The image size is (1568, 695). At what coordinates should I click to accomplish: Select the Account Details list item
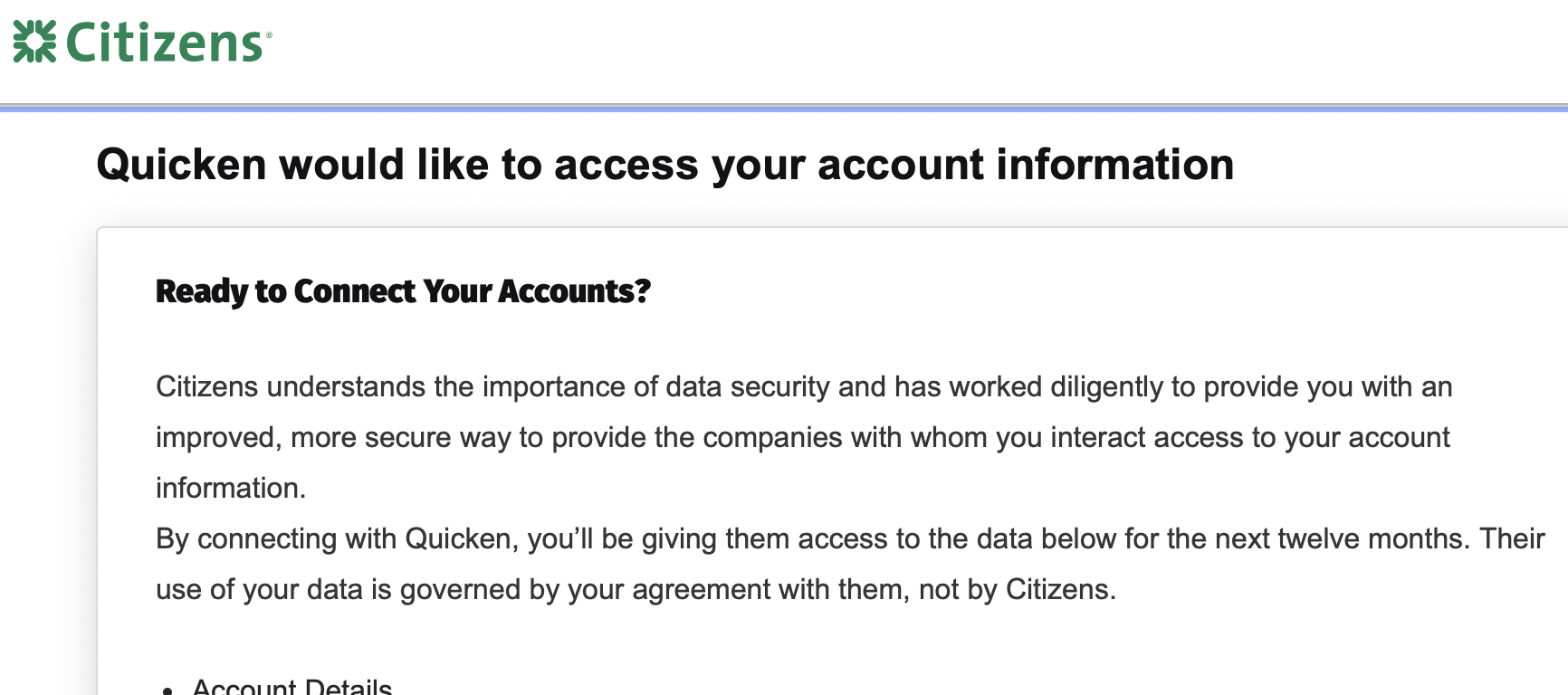[292, 688]
